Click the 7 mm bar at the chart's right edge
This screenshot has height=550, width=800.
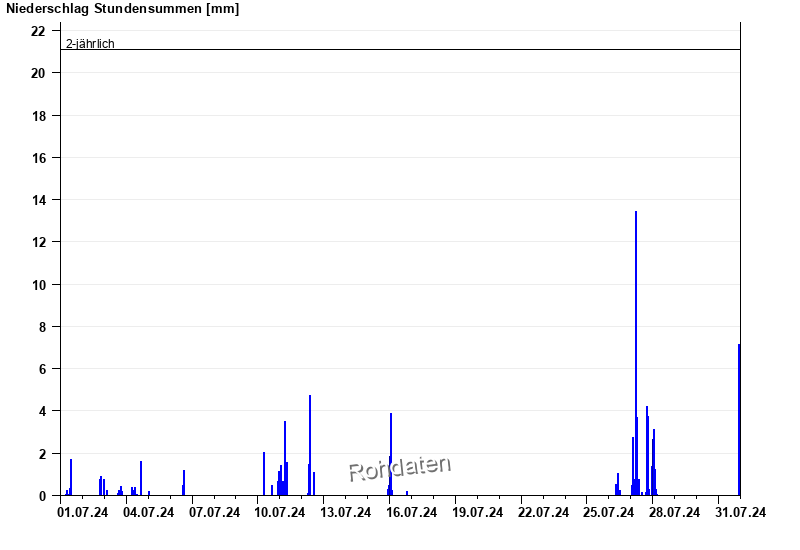tap(739, 420)
